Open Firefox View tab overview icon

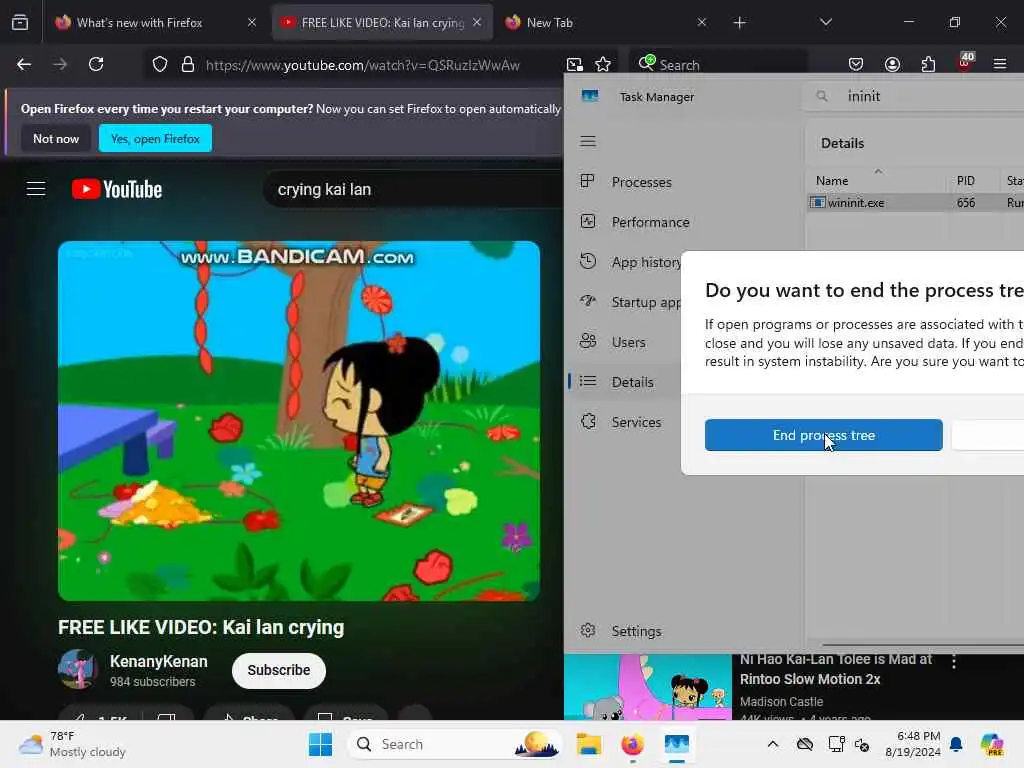20,22
